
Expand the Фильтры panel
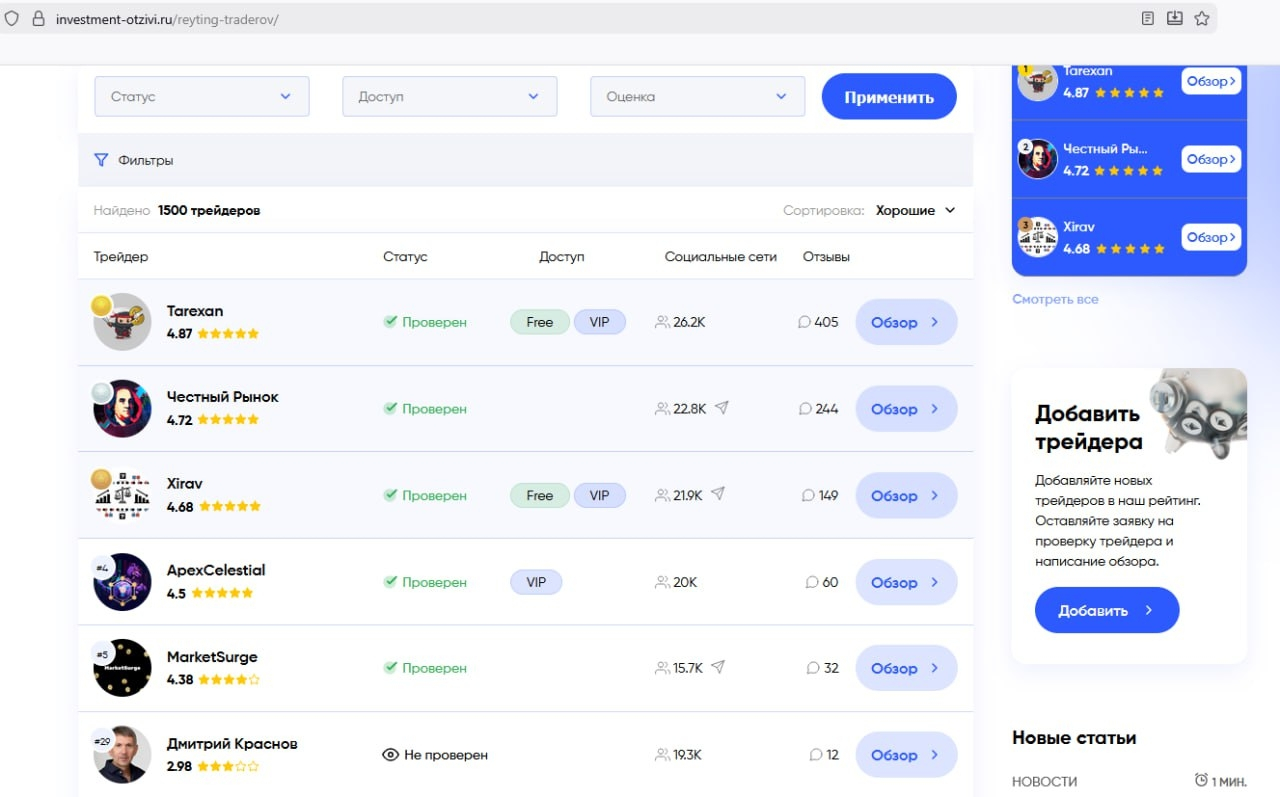coord(525,160)
